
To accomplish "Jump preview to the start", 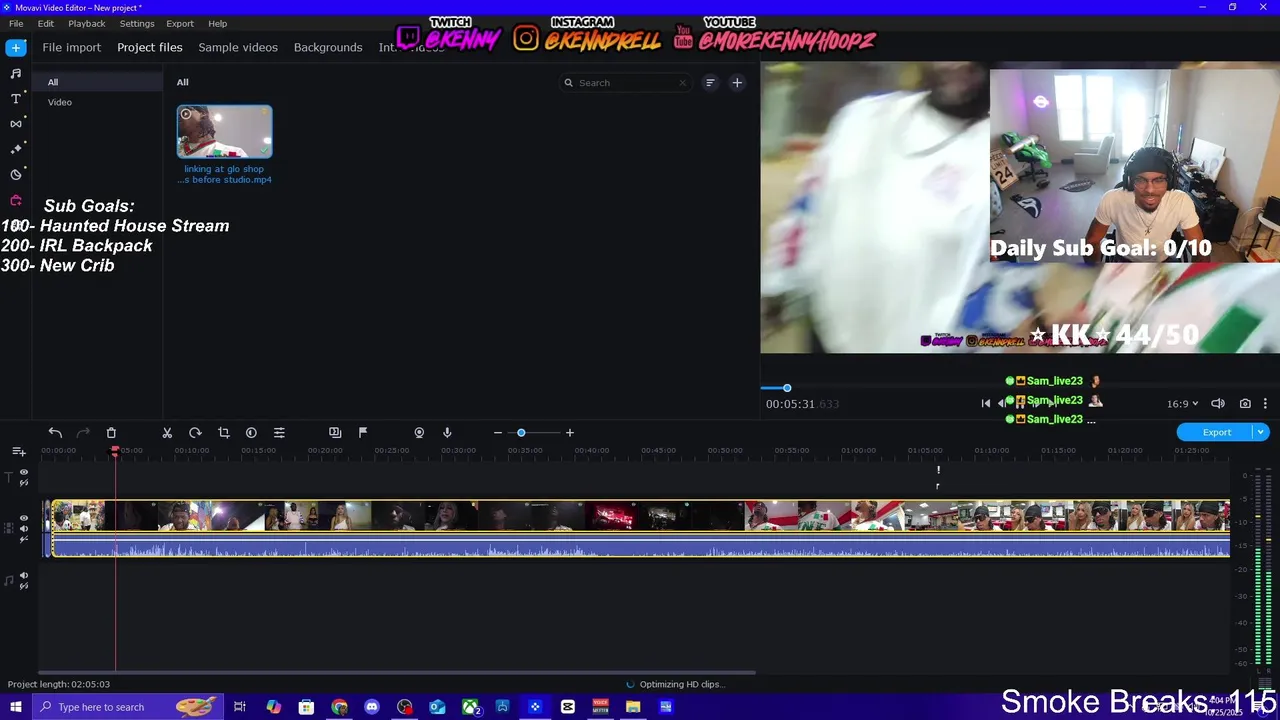I will coord(985,403).
